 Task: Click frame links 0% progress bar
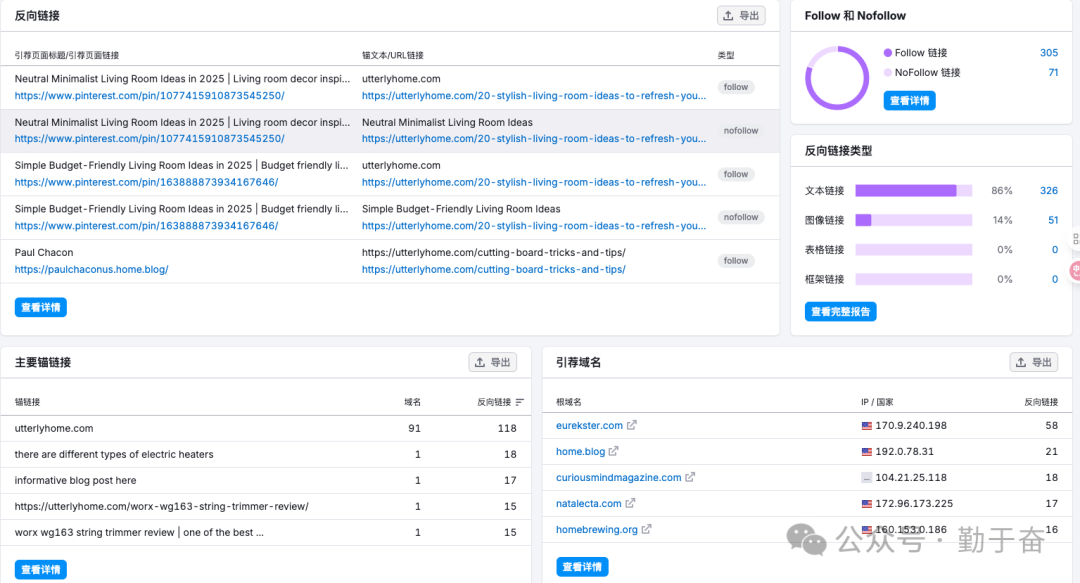point(913,279)
